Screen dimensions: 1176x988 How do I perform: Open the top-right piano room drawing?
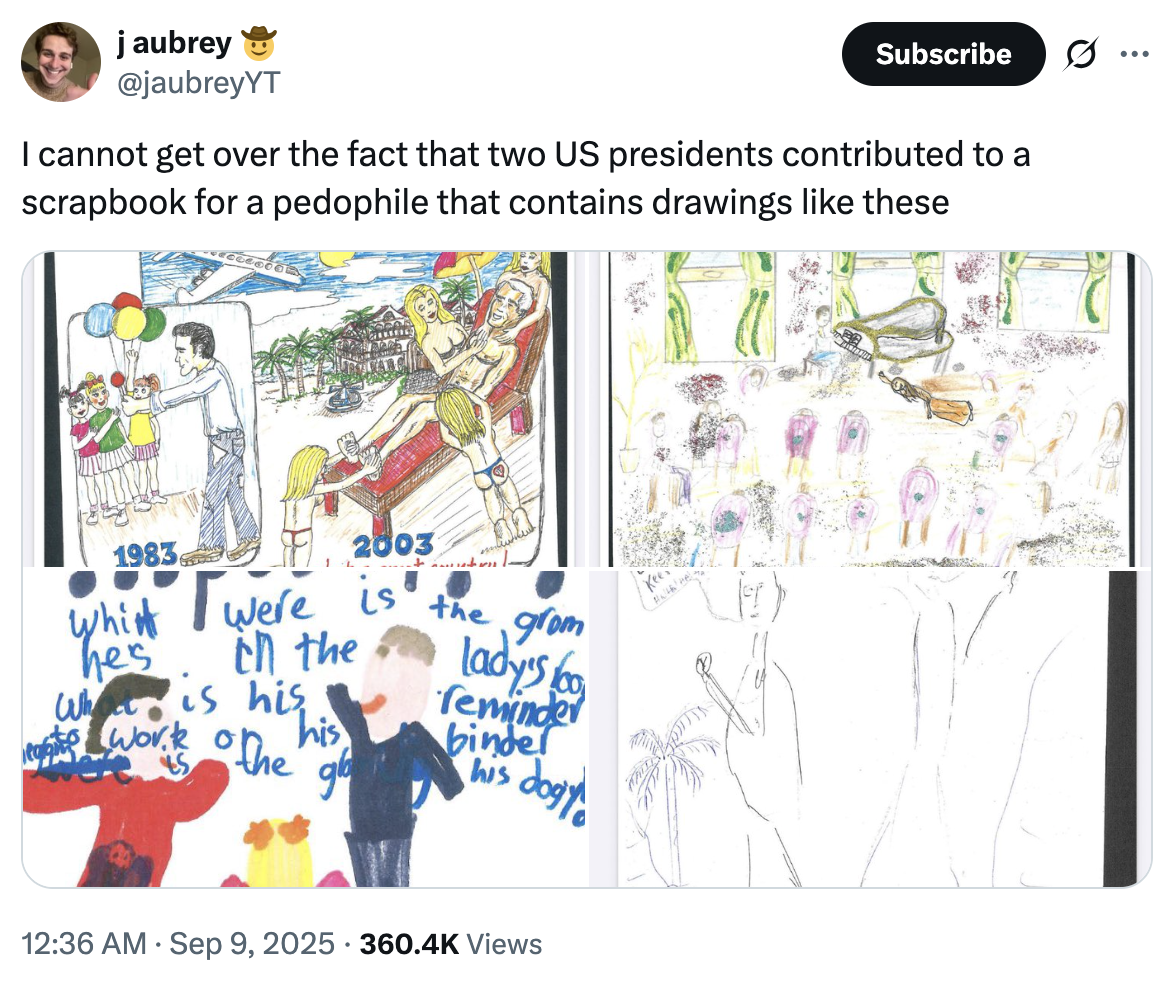coord(870,409)
